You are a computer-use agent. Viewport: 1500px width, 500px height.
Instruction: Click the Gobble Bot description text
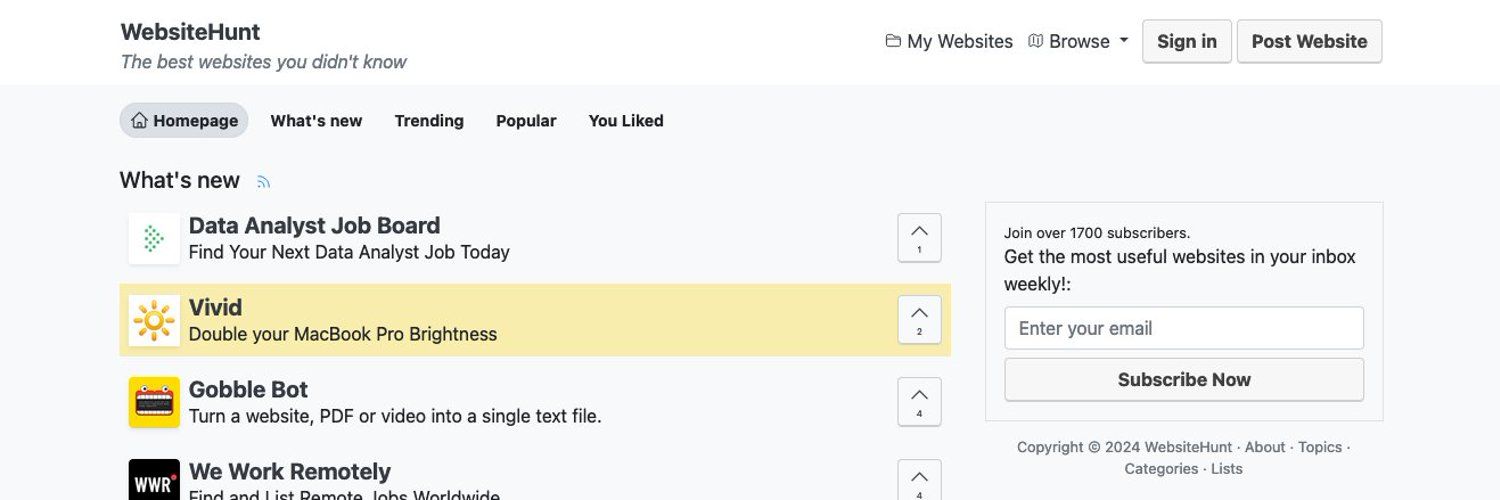[x=395, y=416]
